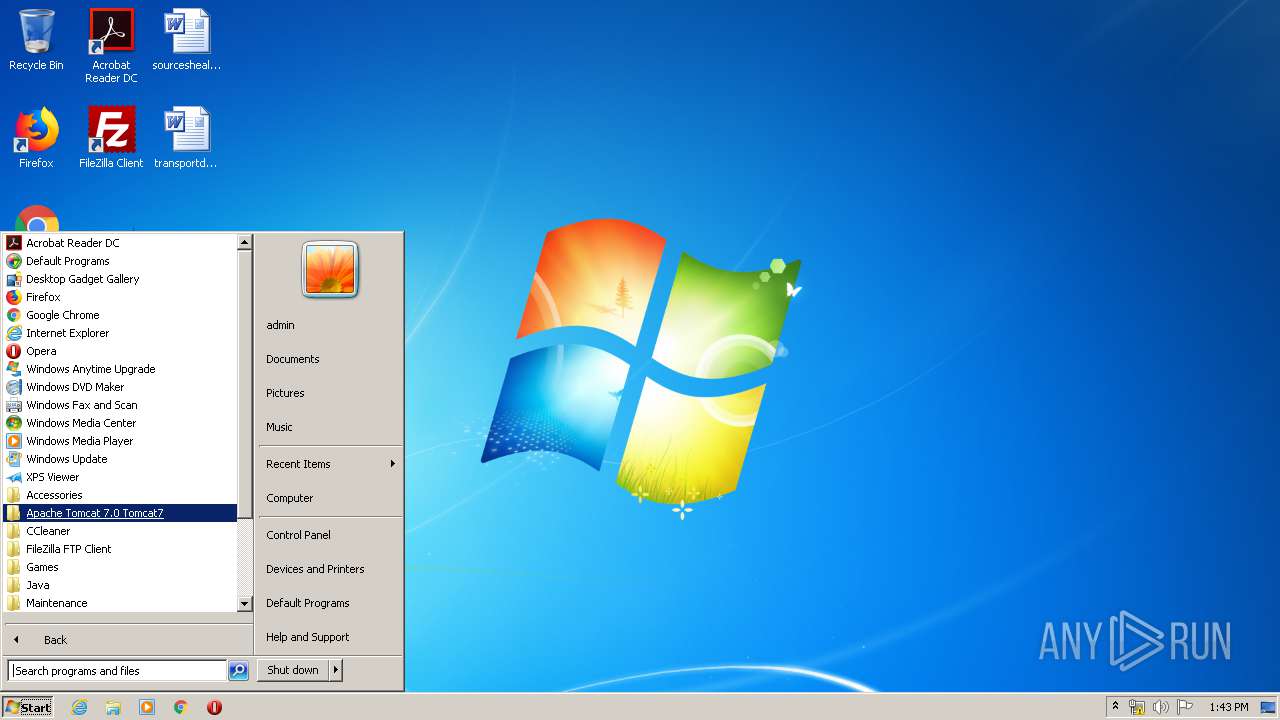This screenshot has height=720, width=1280.
Task: Expand the Java folder
Action: point(120,585)
